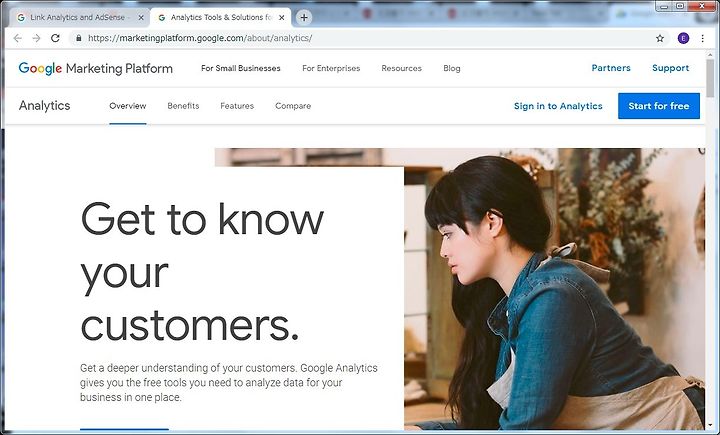Viewport: 720px width, 435px height.
Task: Close the Link Analytics and AdSense tab
Action: 141,17
